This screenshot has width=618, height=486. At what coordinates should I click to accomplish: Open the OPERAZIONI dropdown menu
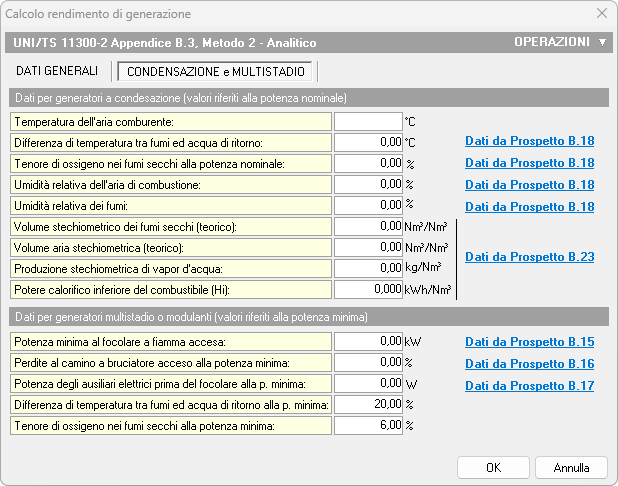tap(559, 42)
